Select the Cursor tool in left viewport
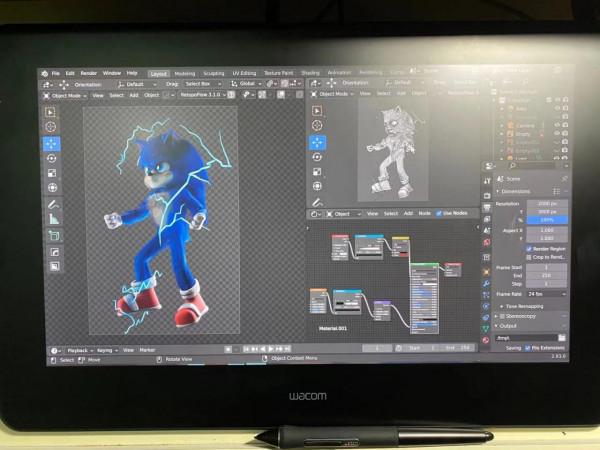The height and width of the screenshot is (450, 600). coord(51,127)
